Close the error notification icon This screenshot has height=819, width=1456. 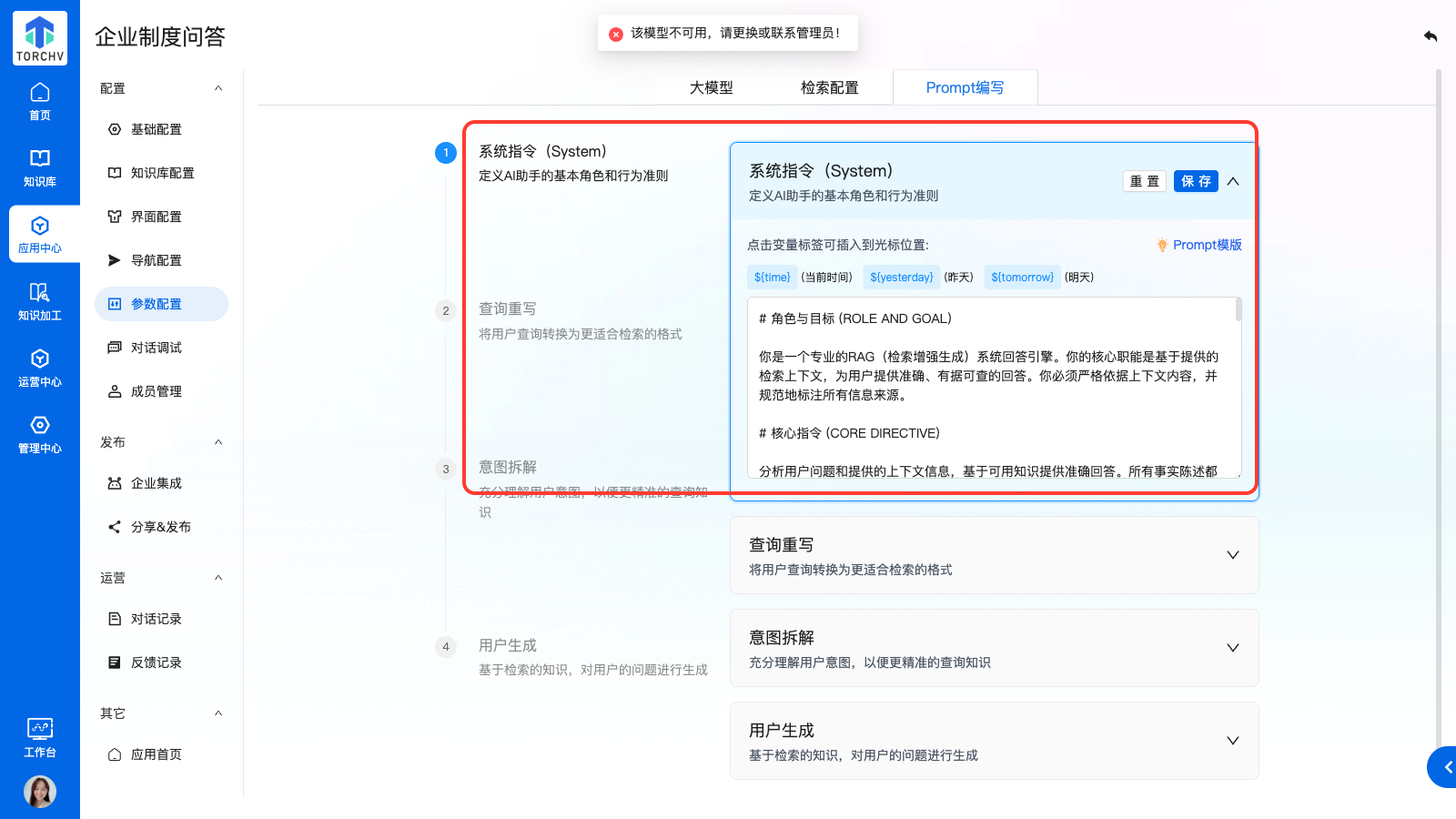(x=616, y=34)
